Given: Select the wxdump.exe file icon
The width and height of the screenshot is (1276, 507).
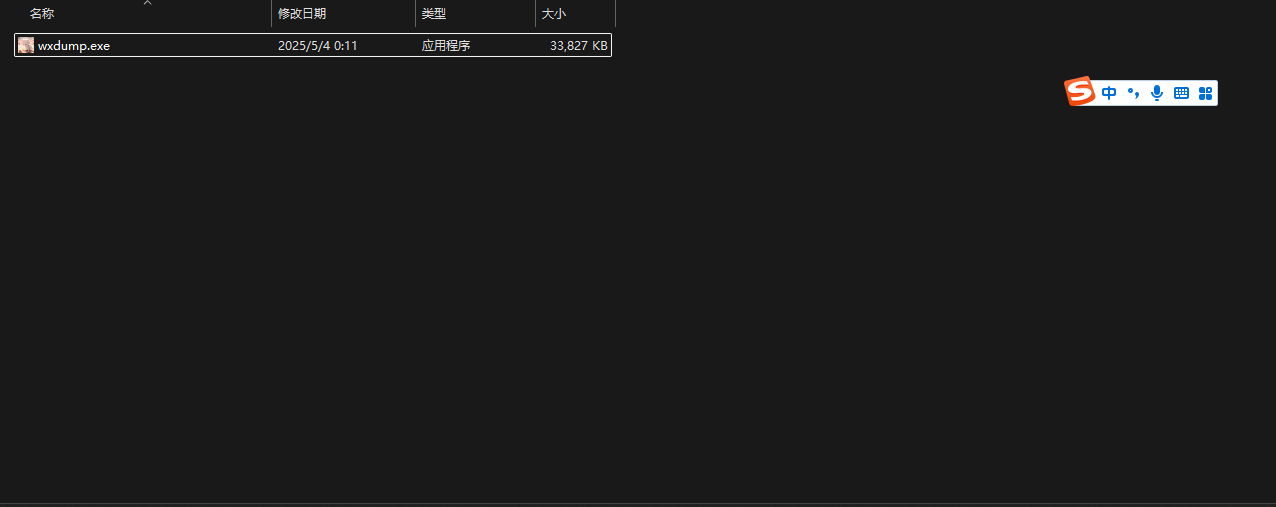Looking at the screenshot, I should [x=26, y=45].
